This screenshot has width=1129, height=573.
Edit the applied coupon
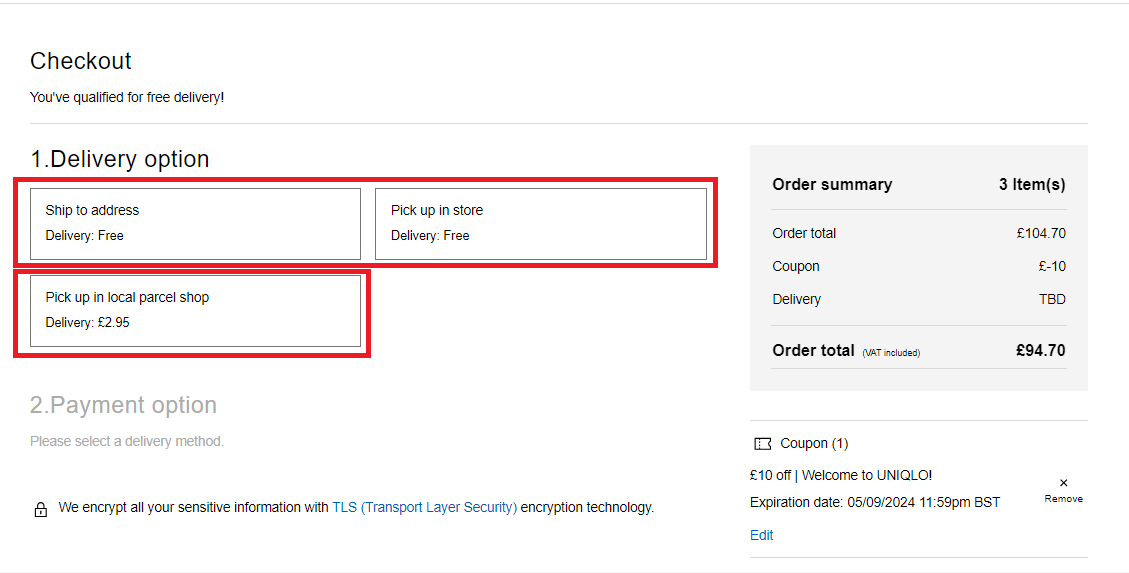point(761,535)
